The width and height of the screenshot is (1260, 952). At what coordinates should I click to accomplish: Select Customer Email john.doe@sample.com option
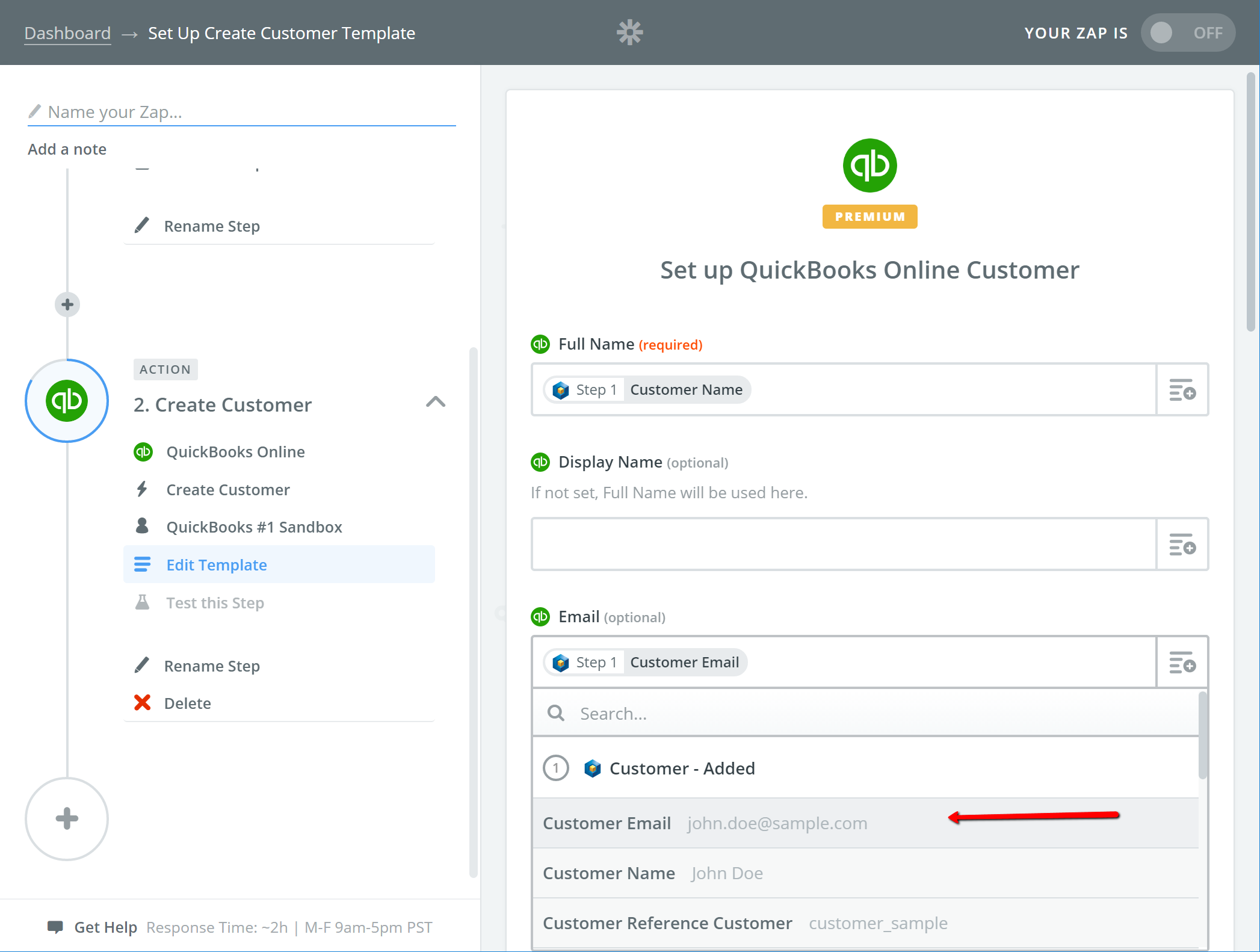[865, 823]
